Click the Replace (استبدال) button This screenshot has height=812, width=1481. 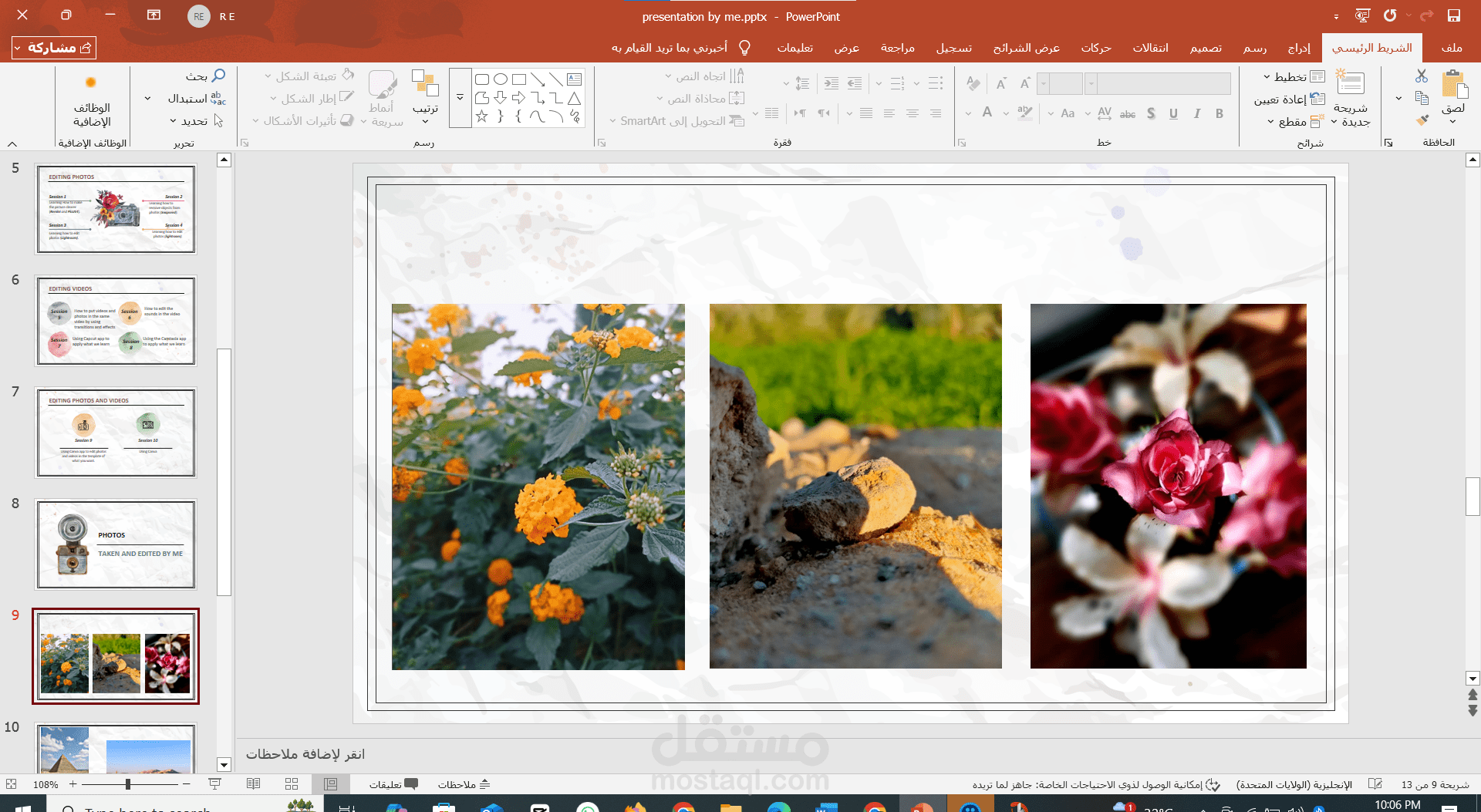point(197,98)
